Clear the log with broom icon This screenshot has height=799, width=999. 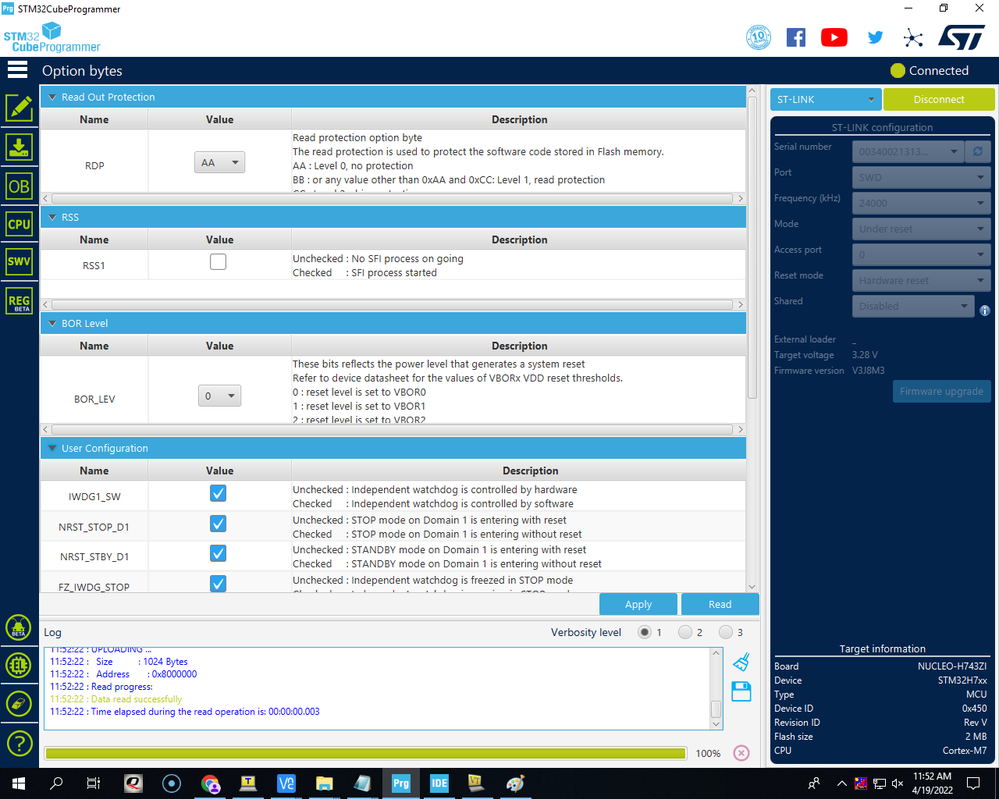[x=741, y=662]
